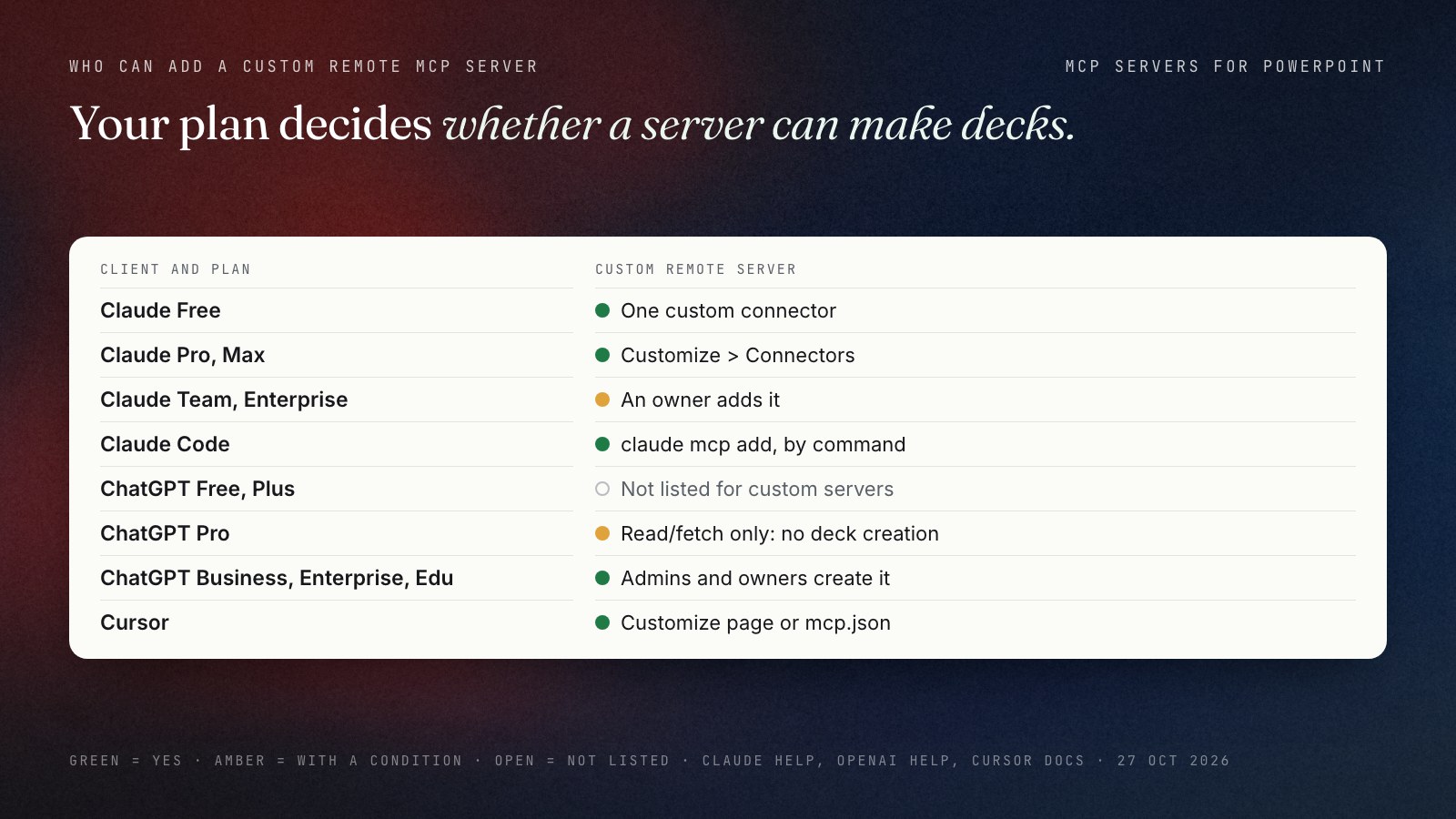Image resolution: width=1456 pixels, height=819 pixels.
Task: Click the "CUSTOM REMOTE SERVER" column header
Action: 696,269
